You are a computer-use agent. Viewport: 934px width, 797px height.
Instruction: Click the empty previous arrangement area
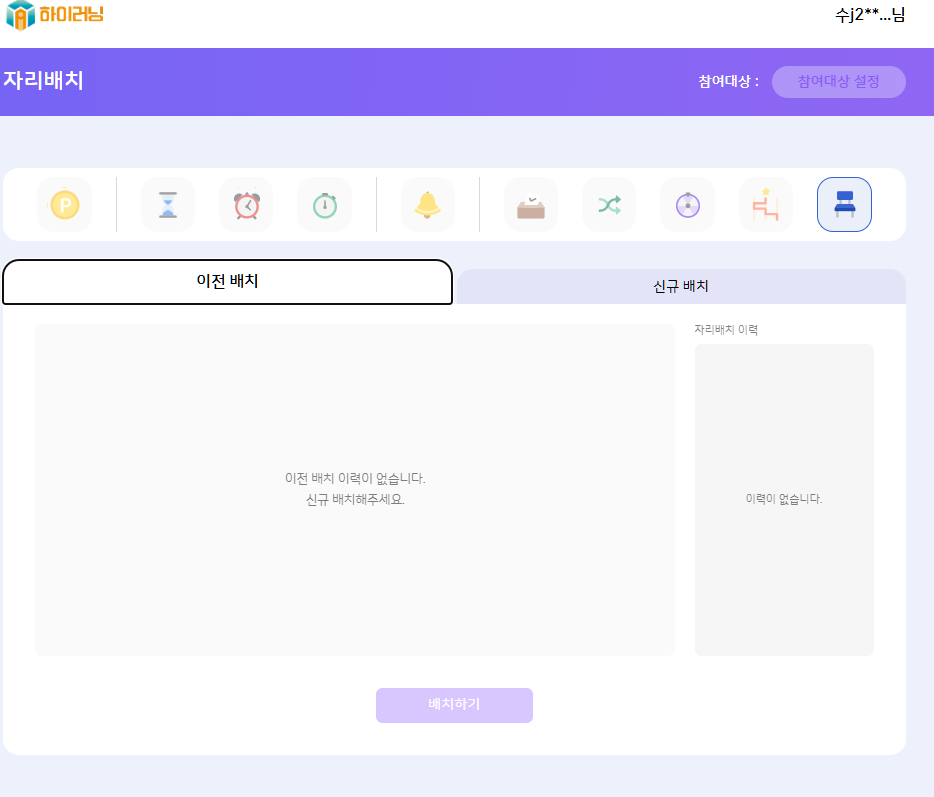(355, 489)
